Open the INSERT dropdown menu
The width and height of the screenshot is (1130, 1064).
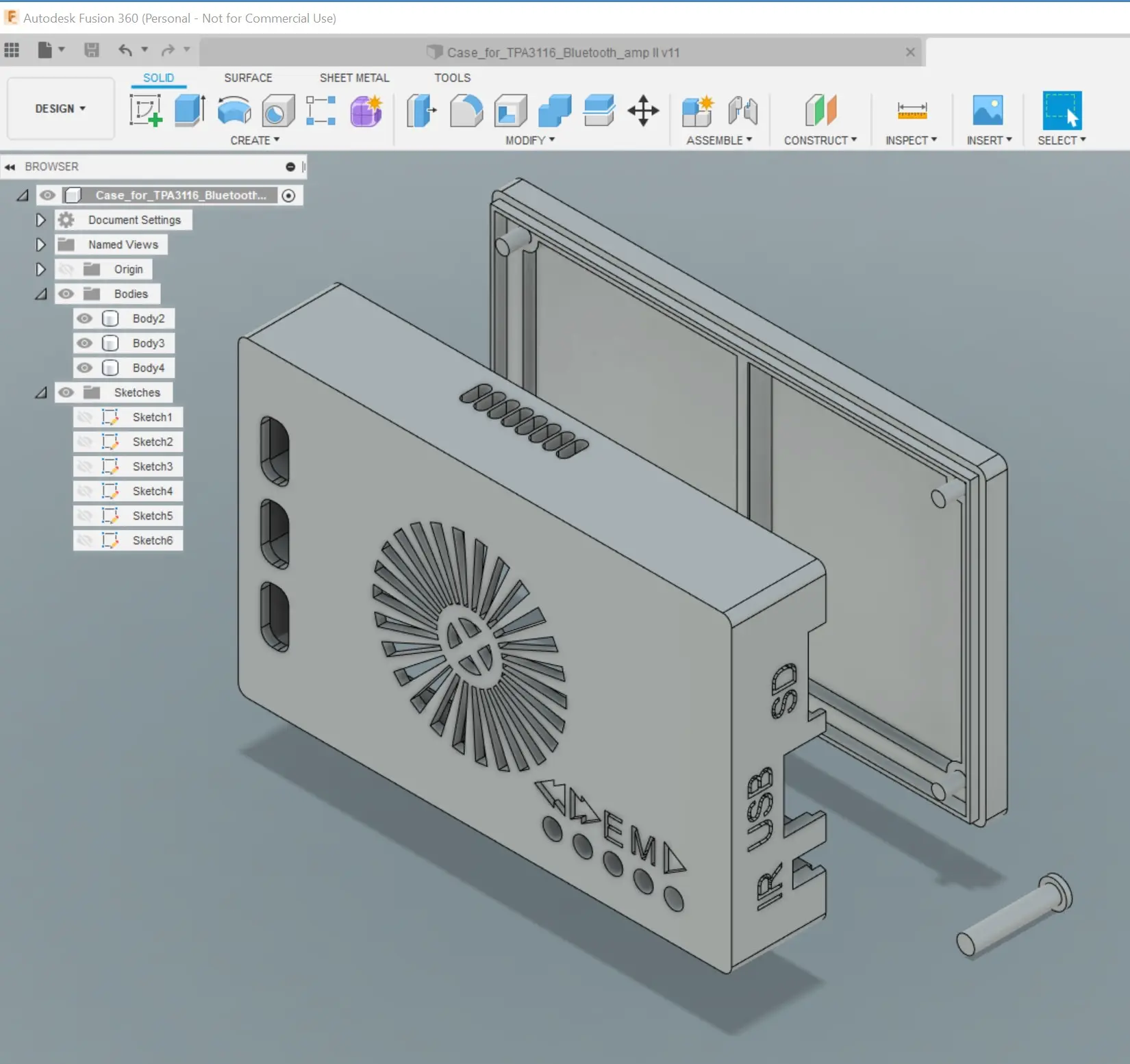pos(989,140)
